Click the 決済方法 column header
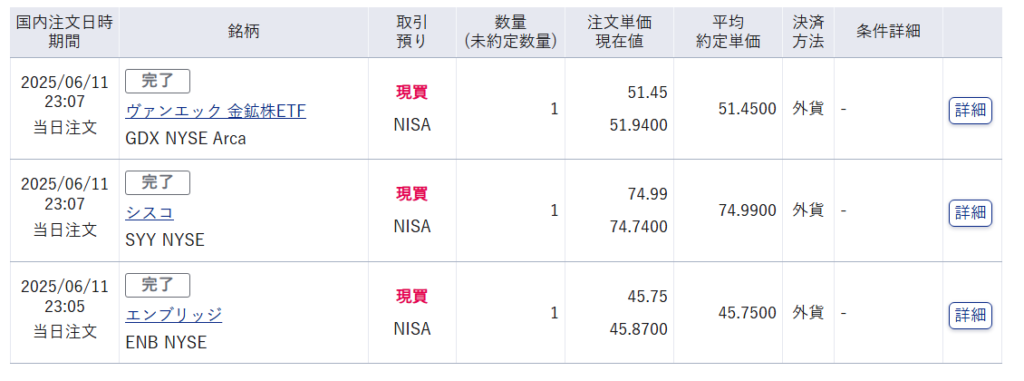Screen dimensions: 1024x381 [x=808, y=32]
